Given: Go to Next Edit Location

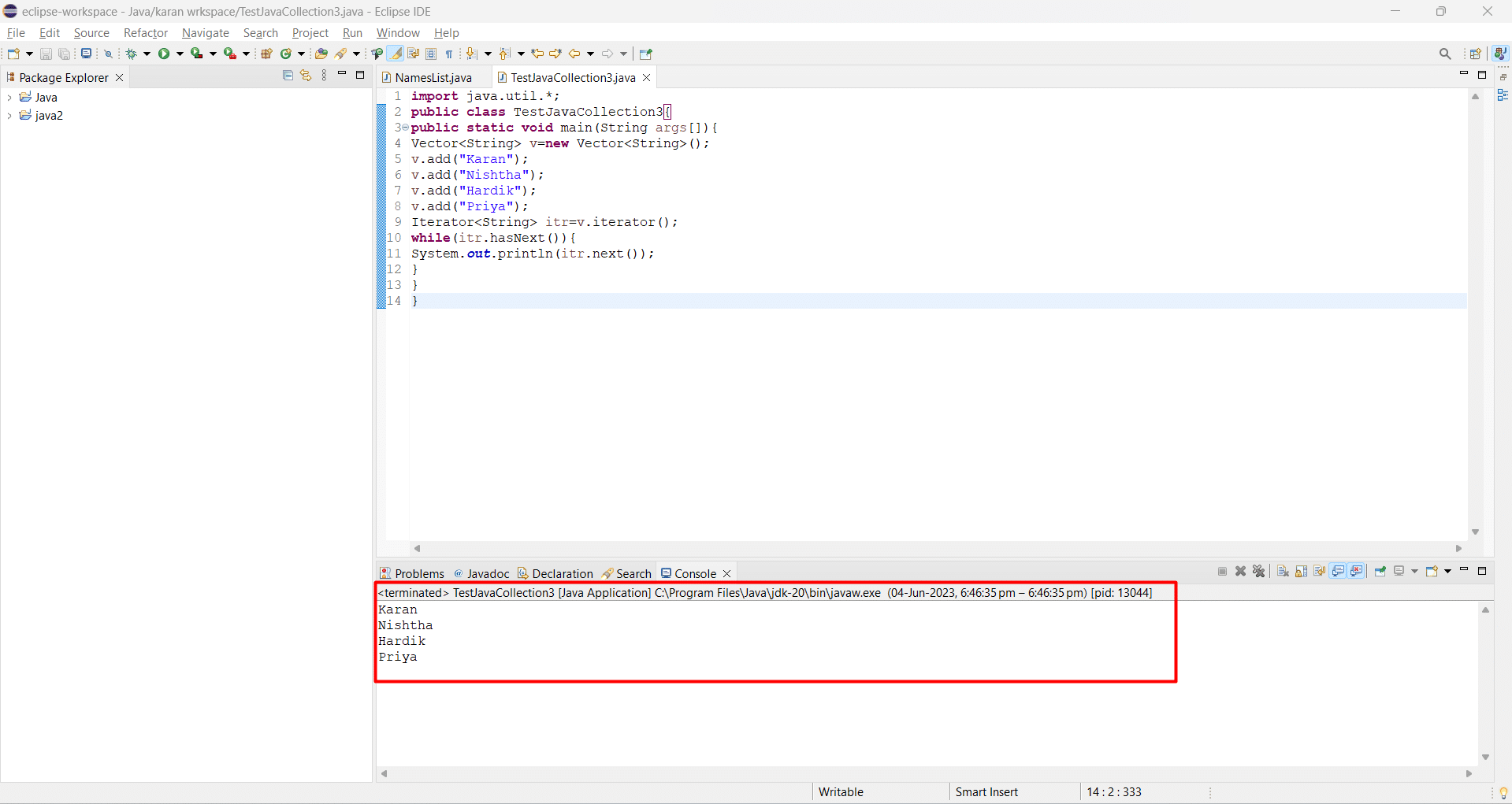Looking at the screenshot, I should tap(555, 54).
